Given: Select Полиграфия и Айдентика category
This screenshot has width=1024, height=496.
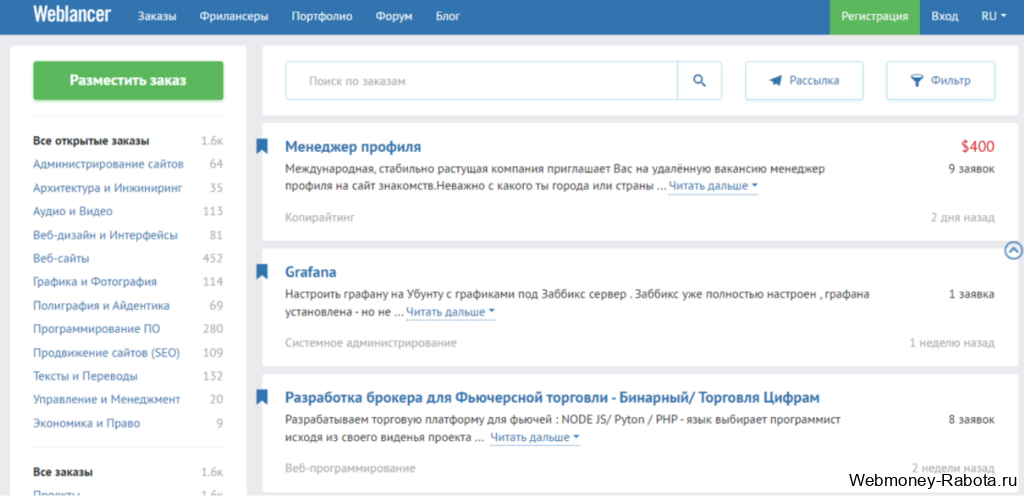Looking at the screenshot, I should [101, 305].
